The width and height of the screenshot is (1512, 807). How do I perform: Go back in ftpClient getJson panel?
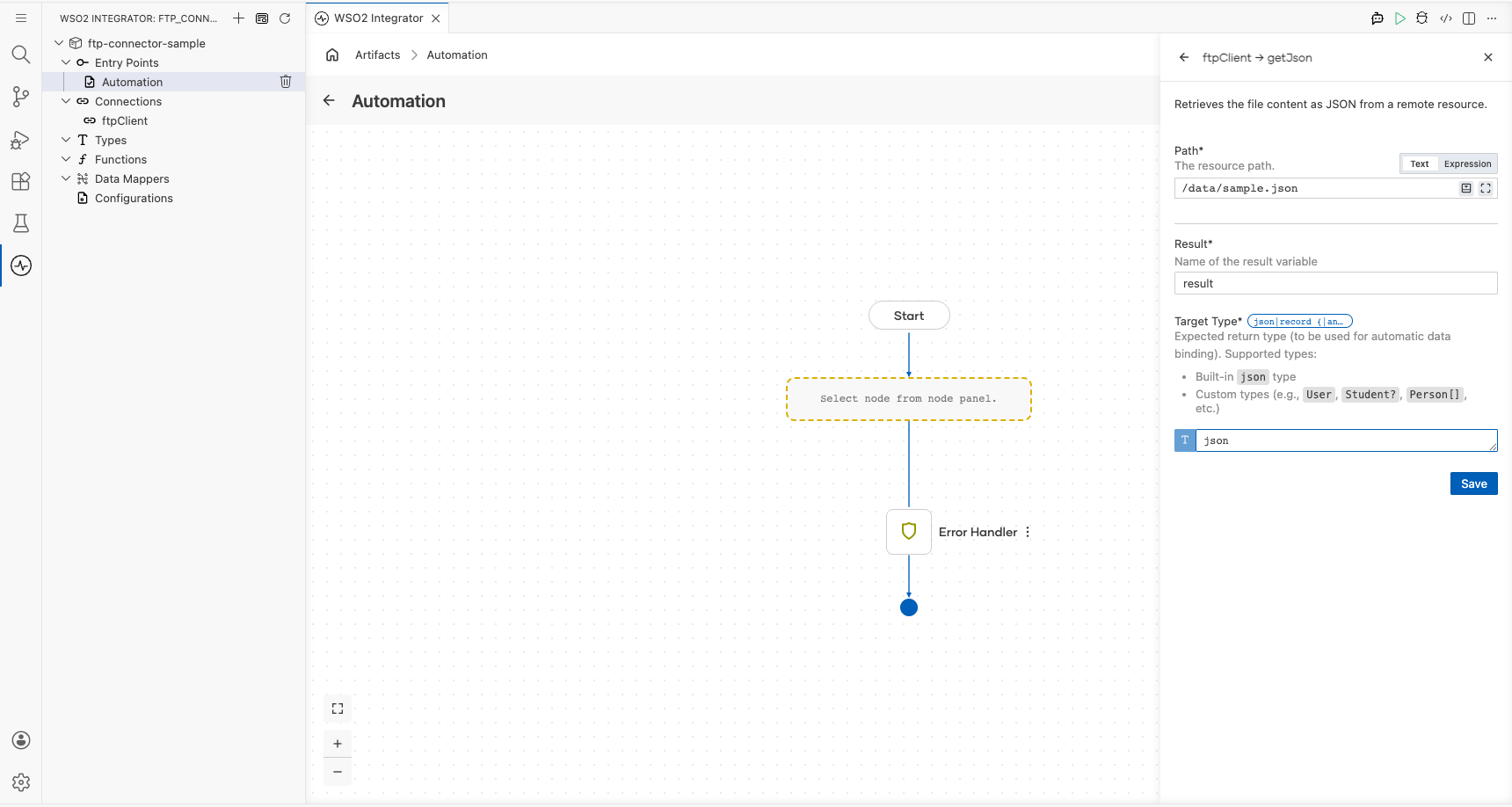tap(1184, 57)
